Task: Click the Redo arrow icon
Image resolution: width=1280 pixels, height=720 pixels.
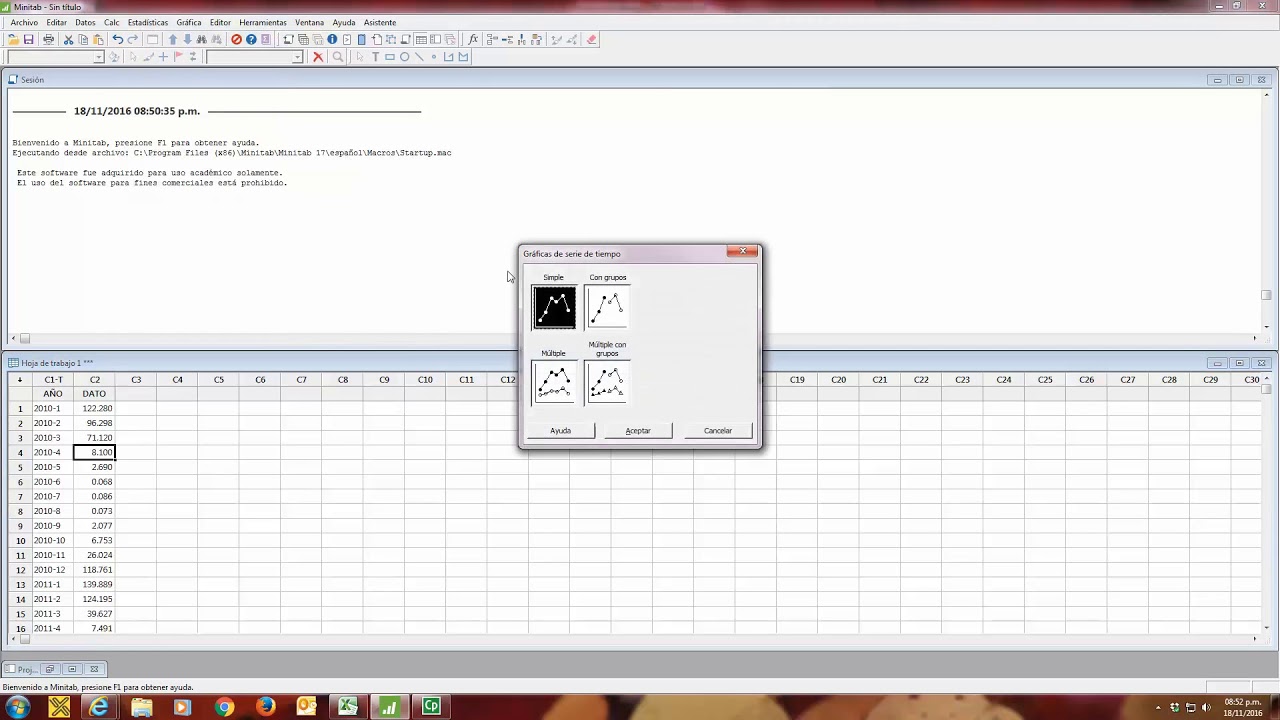Action: pyautogui.click(x=132, y=40)
